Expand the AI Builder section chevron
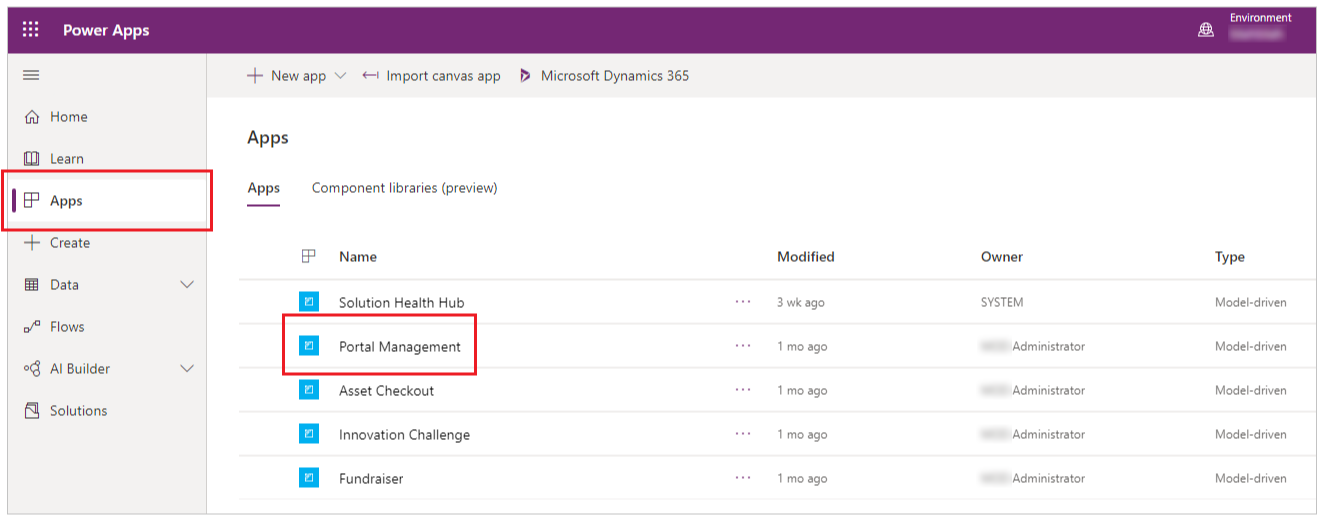The height and width of the screenshot is (521, 1325). (186, 369)
